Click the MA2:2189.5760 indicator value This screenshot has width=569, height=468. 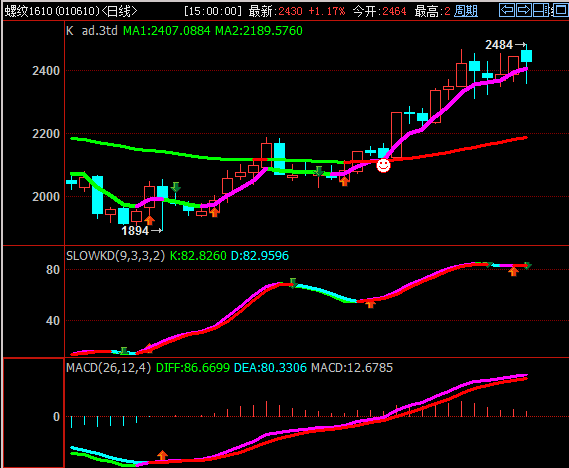point(259,31)
